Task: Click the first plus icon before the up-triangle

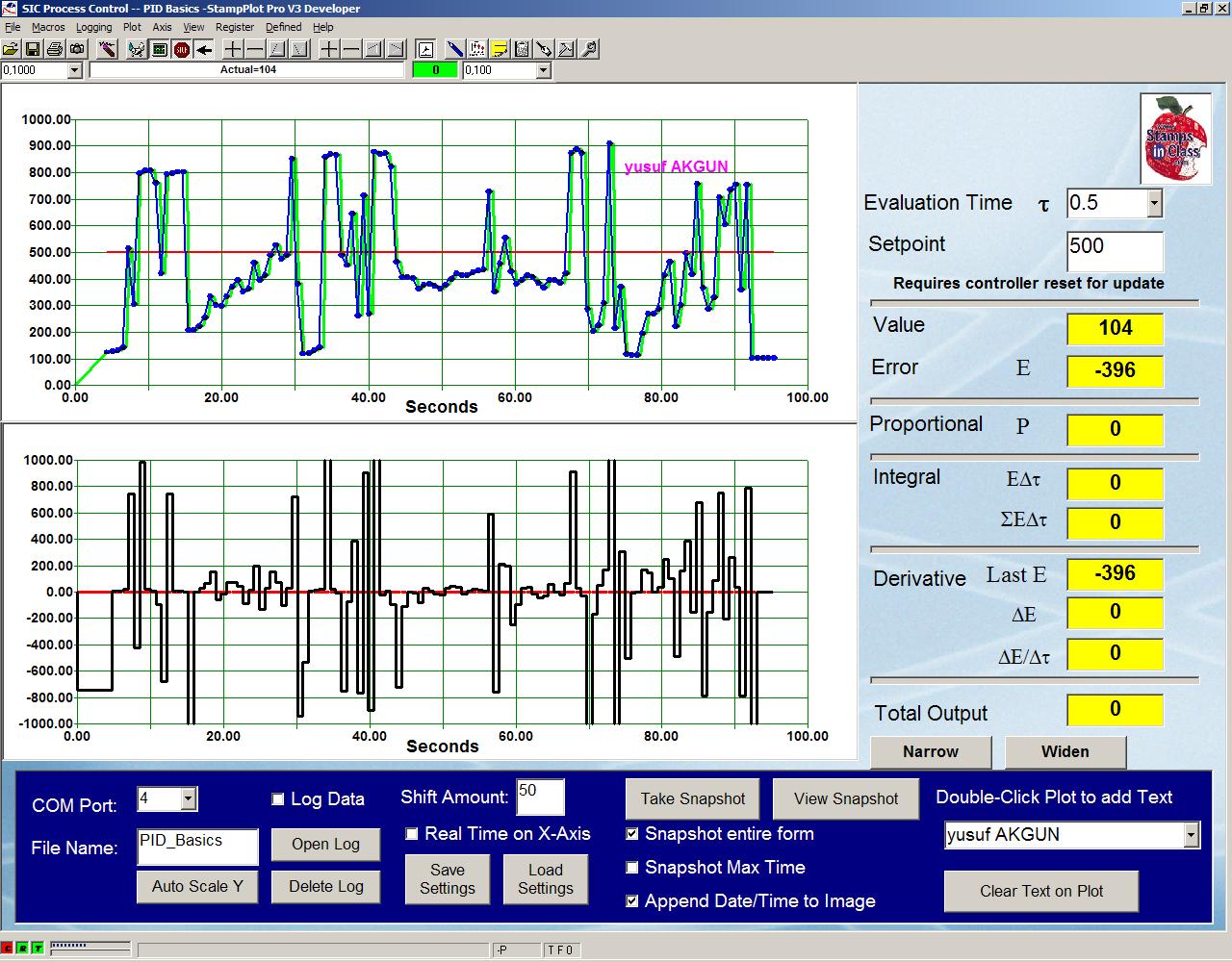Action: (233, 48)
